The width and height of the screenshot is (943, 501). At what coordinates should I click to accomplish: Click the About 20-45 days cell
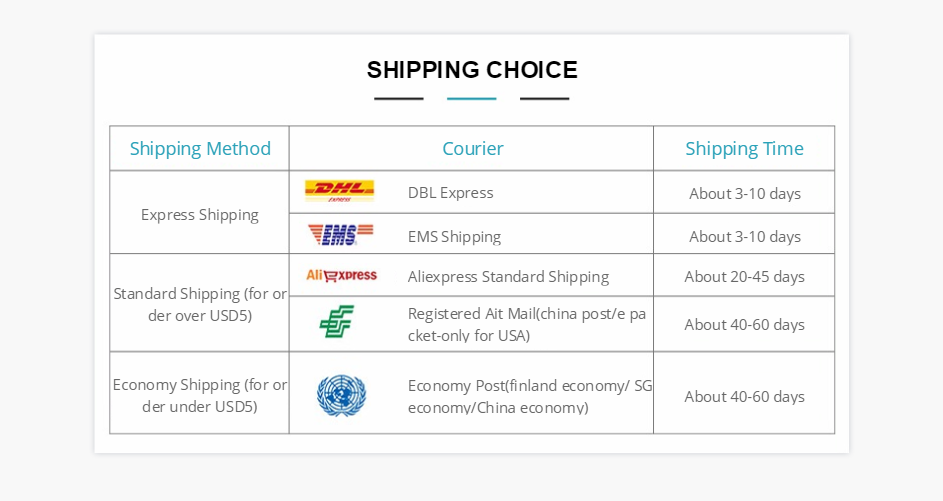pos(744,277)
